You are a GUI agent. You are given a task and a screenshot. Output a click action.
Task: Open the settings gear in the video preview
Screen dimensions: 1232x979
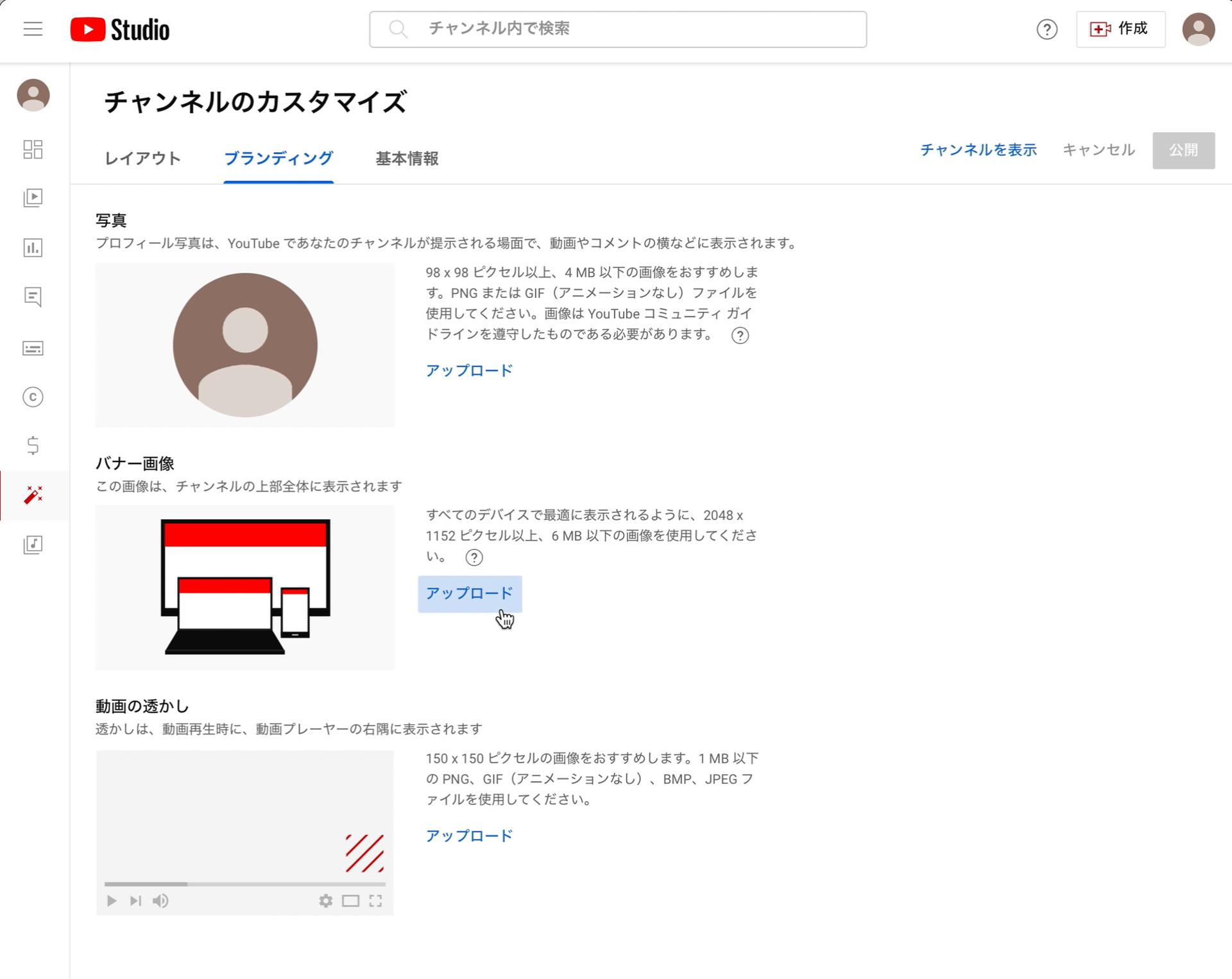tap(326, 901)
